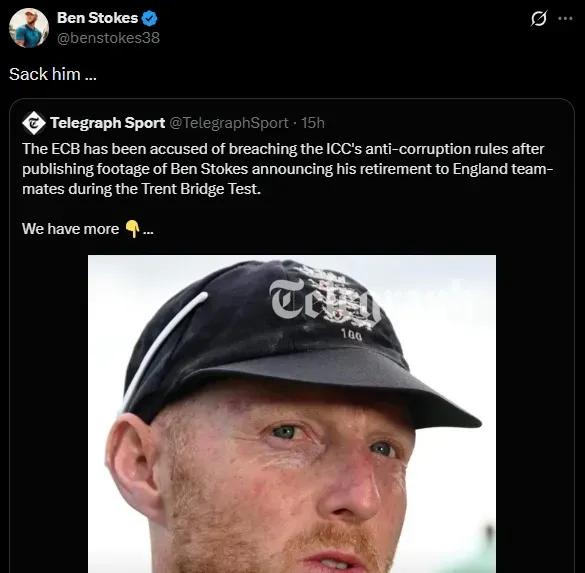View the attached photo of capped cricketer
This screenshot has height=573, width=585.
[292, 414]
